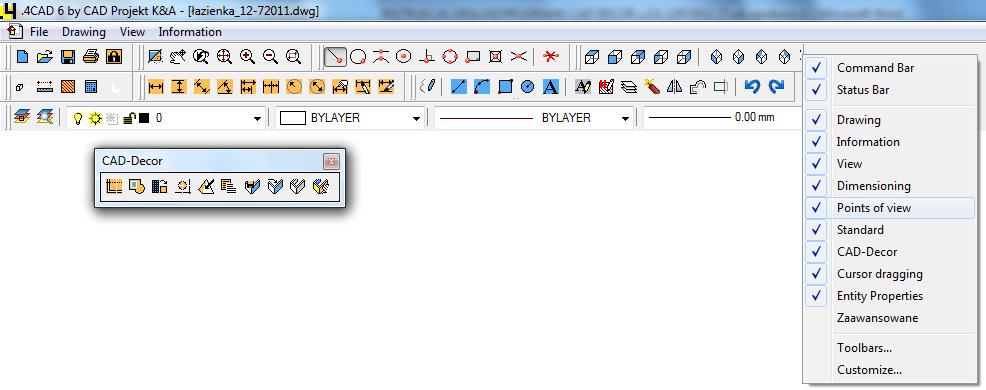Image resolution: width=986 pixels, height=390 pixels.
Task: Uncheck View toolbar entry
Action: (x=889, y=164)
